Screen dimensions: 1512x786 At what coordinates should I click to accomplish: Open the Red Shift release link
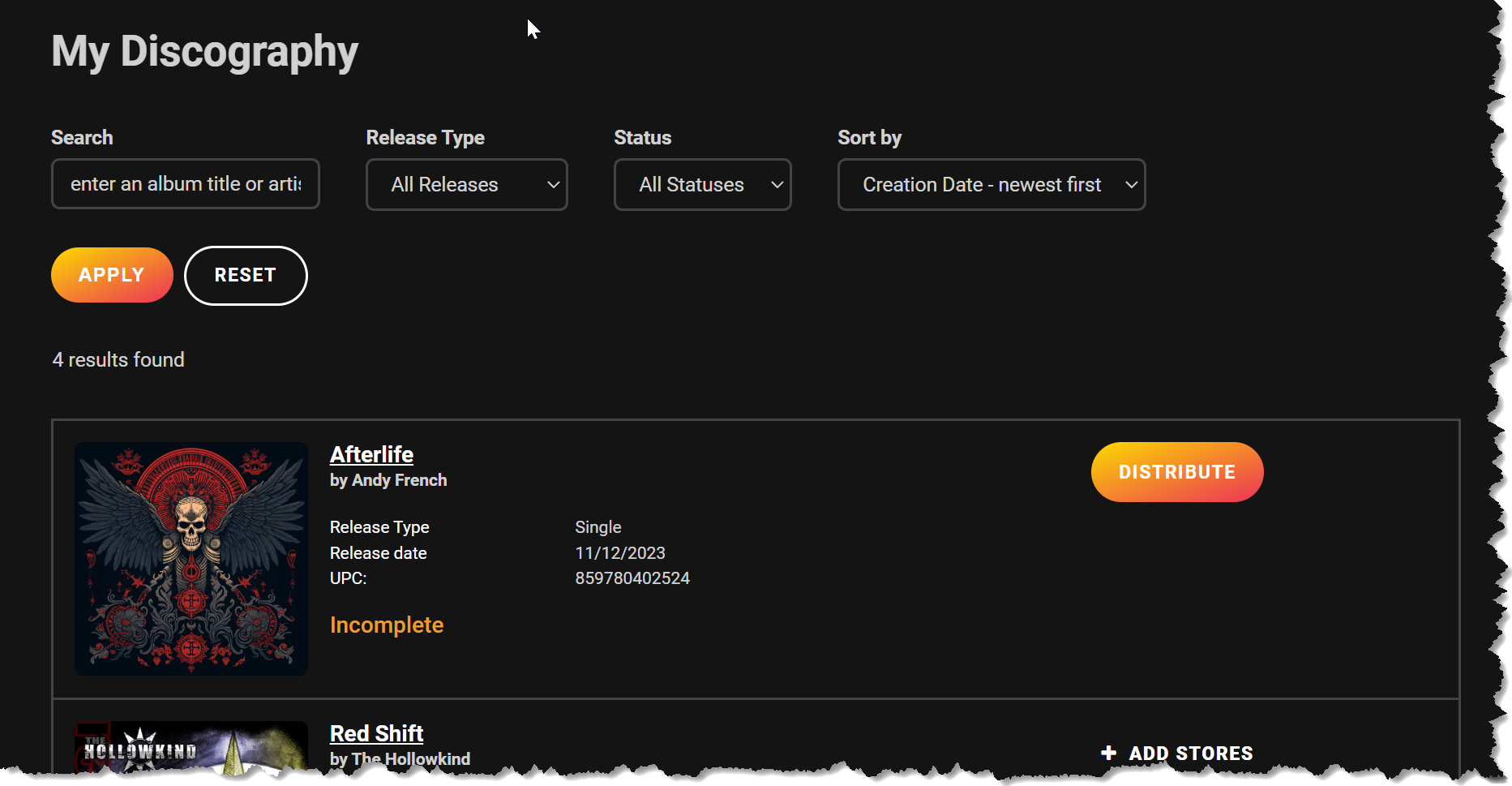(x=376, y=733)
